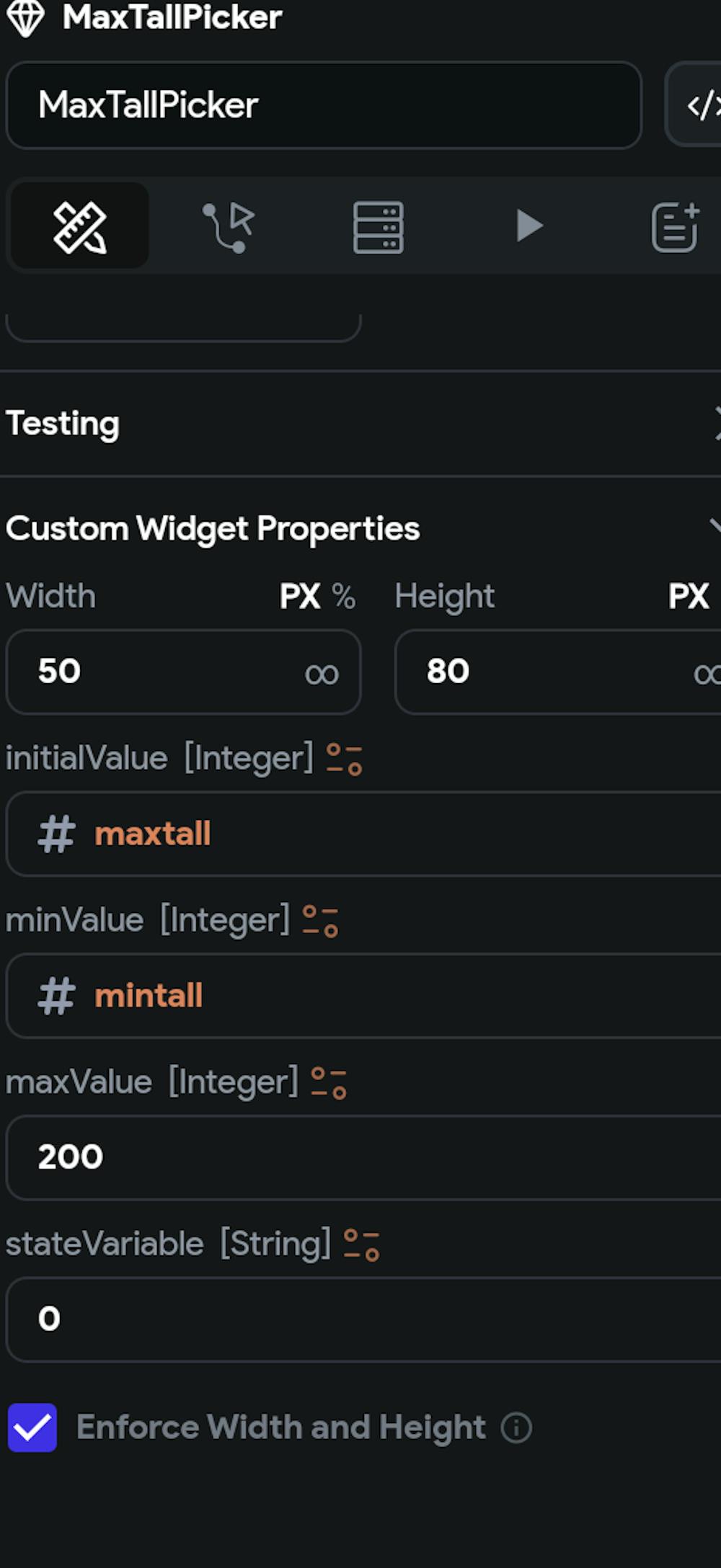Screen dimensions: 721x1568
Task: Open the Animations play tab icon
Action: (x=529, y=226)
